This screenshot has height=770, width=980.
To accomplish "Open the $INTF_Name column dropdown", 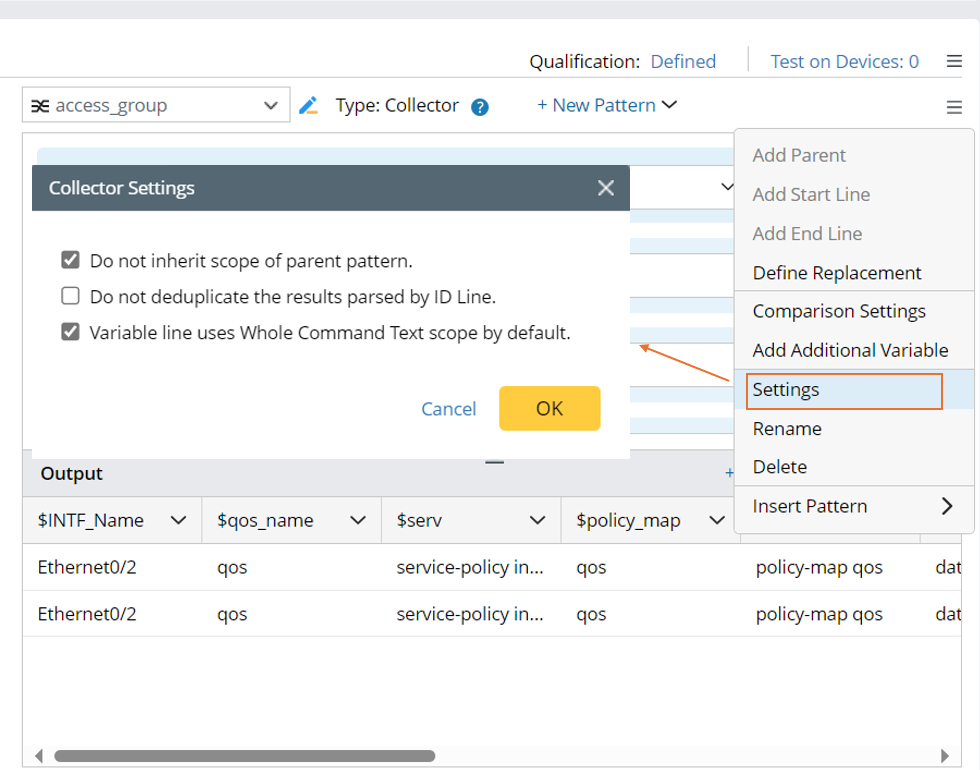I will (x=179, y=520).
